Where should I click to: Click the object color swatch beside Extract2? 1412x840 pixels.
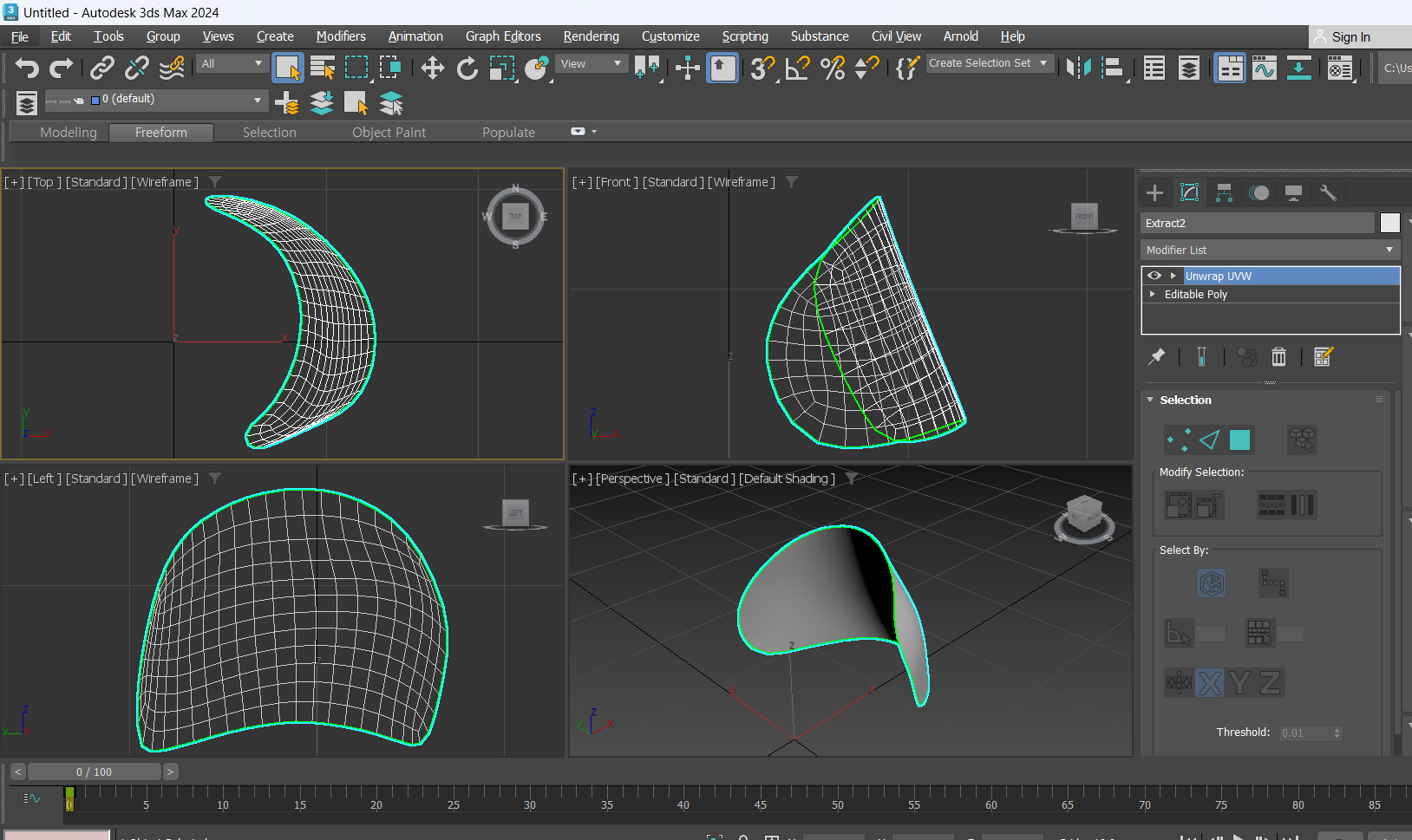tap(1389, 223)
